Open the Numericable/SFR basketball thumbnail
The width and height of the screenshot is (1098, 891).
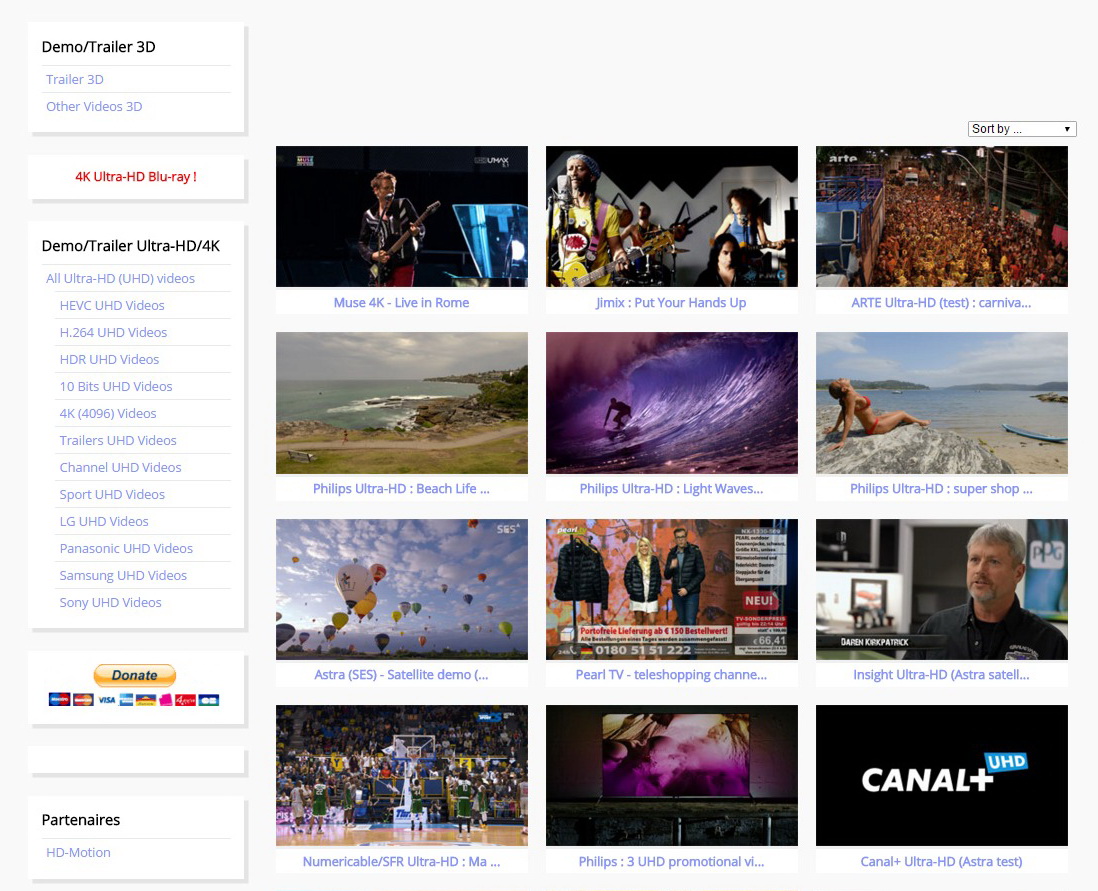[402, 775]
